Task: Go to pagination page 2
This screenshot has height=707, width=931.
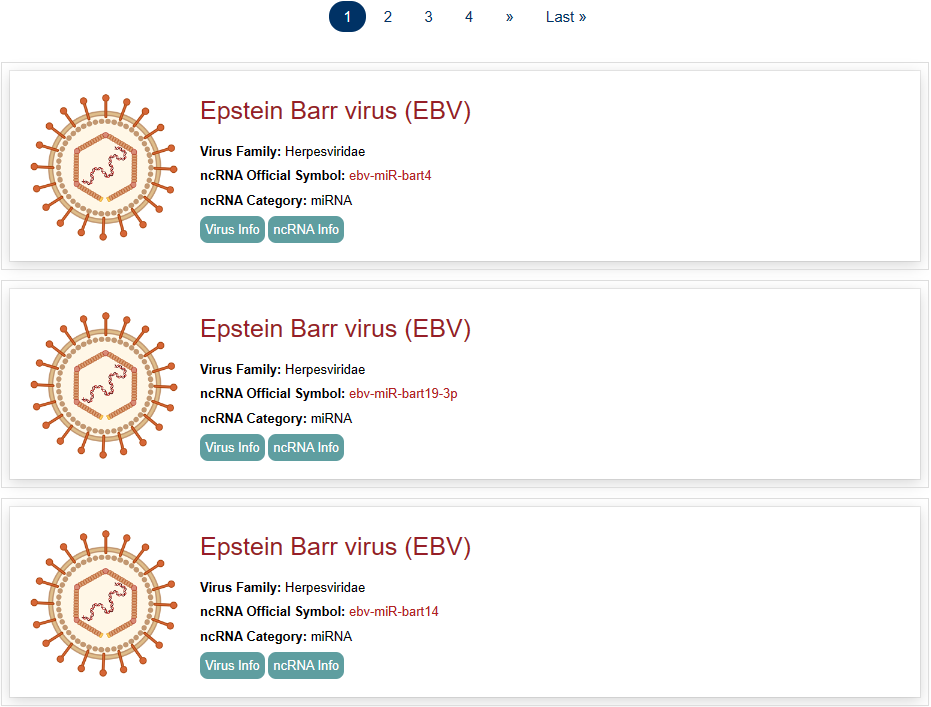Action: pyautogui.click(x=388, y=17)
